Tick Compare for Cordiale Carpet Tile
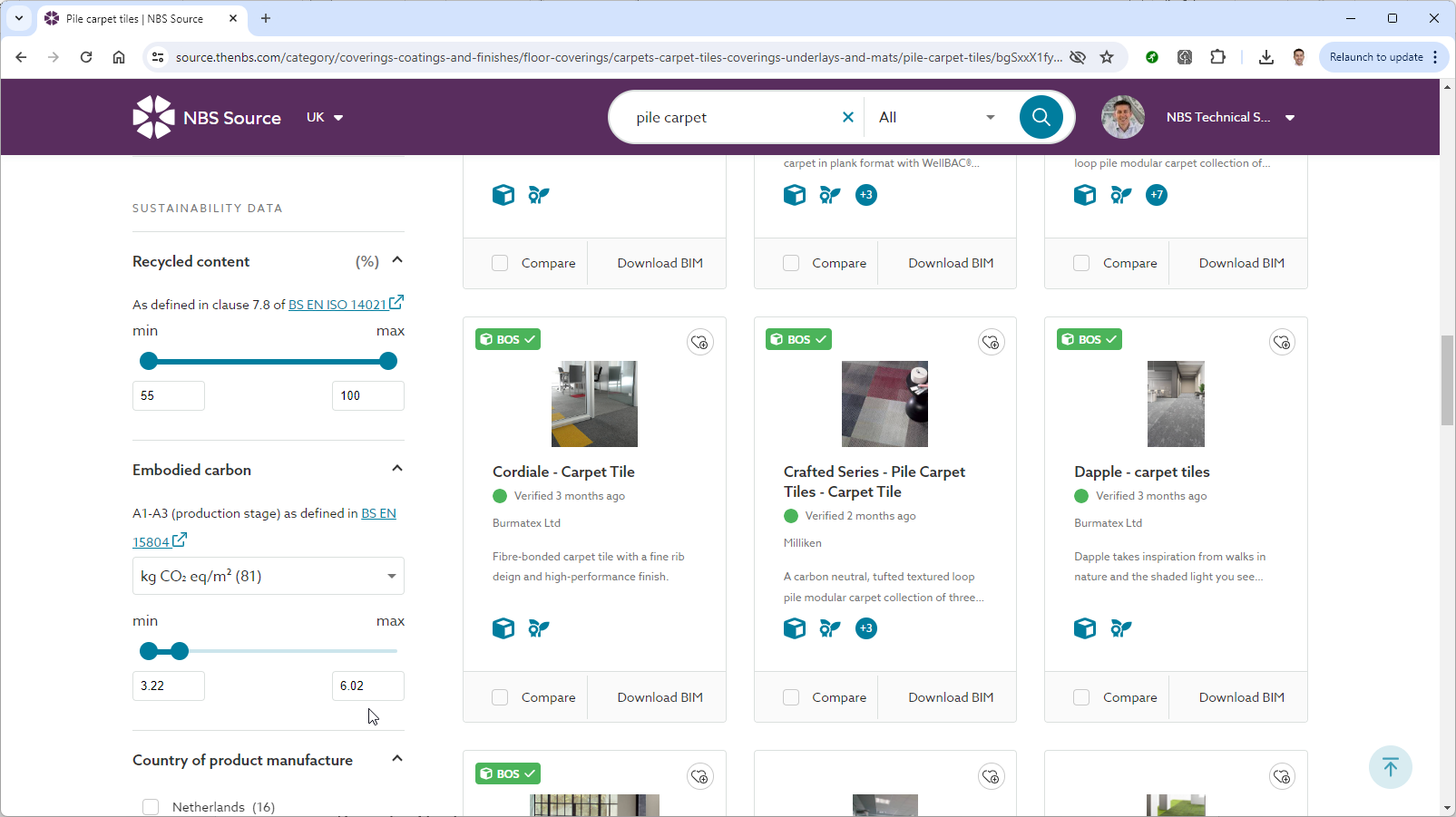Viewport: 1456px width, 817px height. (500, 697)
